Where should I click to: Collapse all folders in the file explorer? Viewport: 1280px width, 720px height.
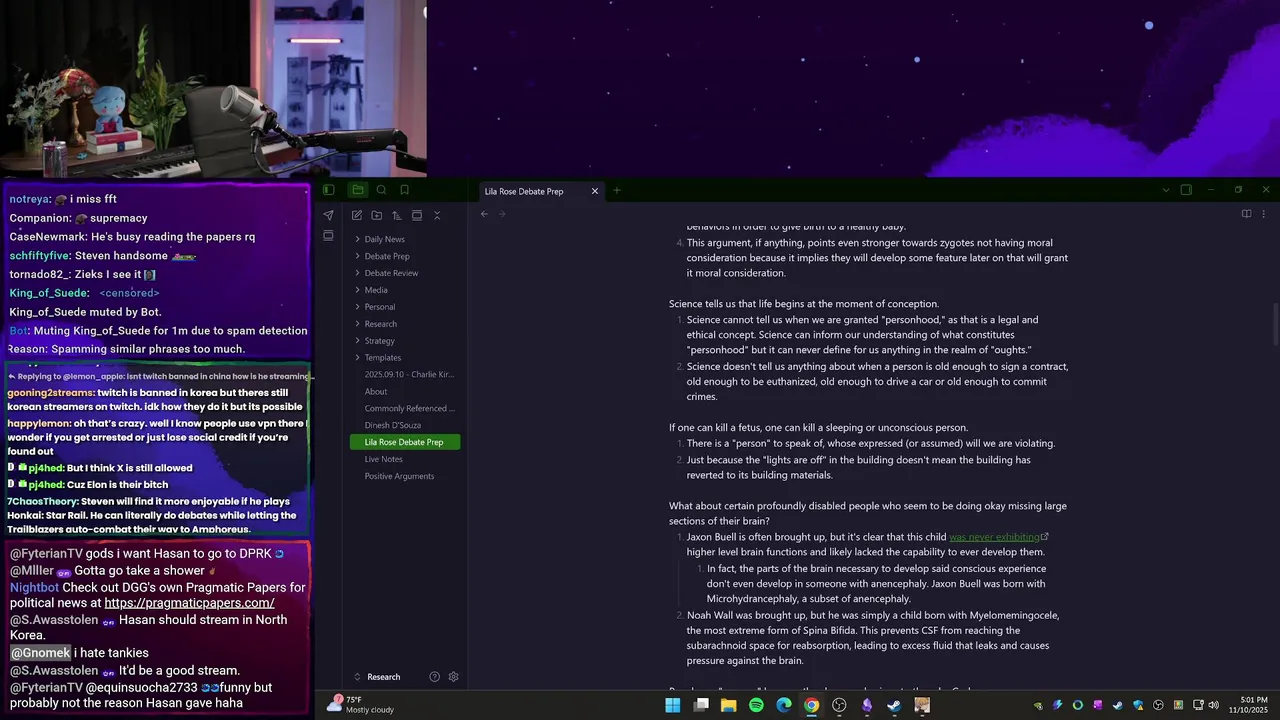[437, 215]
